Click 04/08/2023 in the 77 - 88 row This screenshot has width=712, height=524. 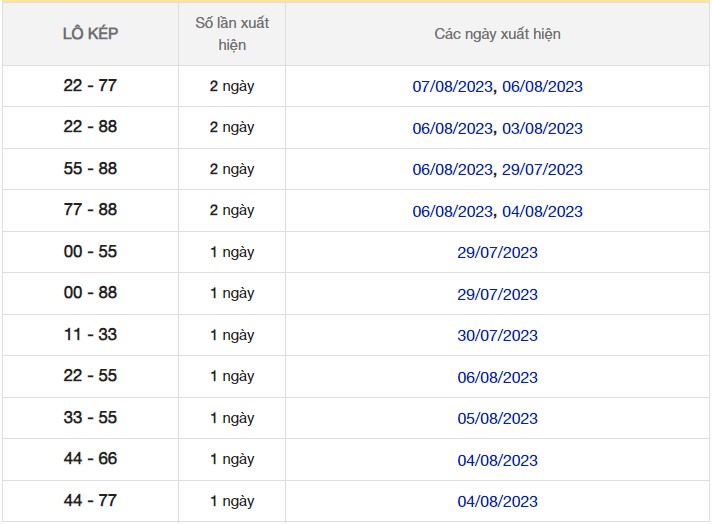tap(542, 212)
